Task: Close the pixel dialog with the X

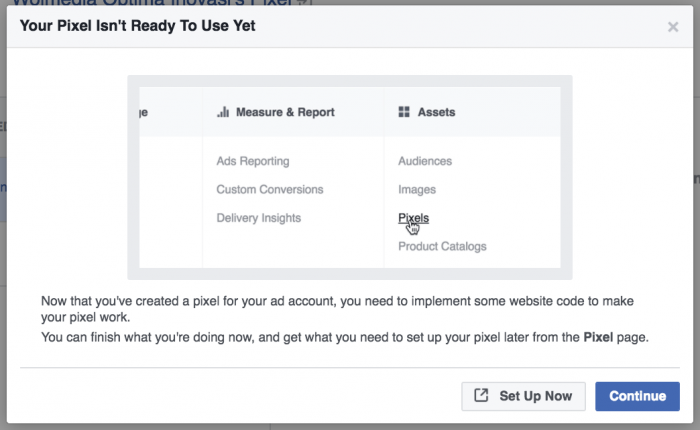Action: (x=673, y=27)
